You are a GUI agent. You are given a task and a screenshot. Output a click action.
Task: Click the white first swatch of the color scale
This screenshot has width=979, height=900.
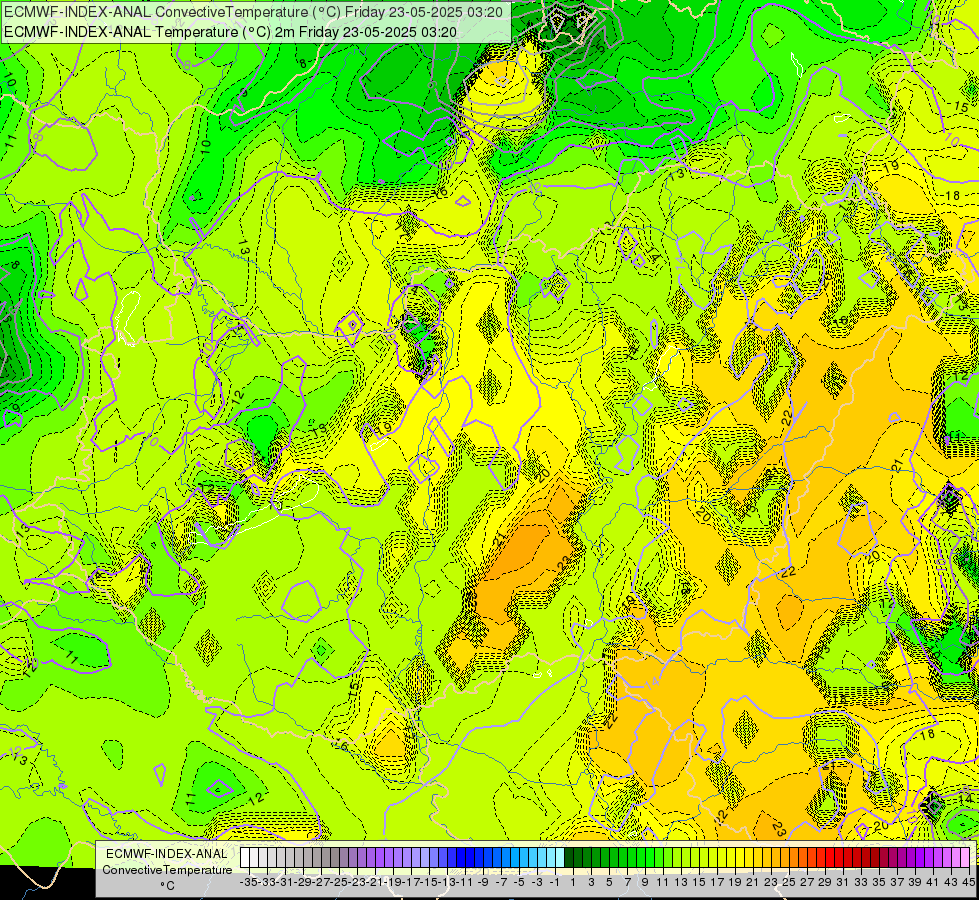(245, 858)
